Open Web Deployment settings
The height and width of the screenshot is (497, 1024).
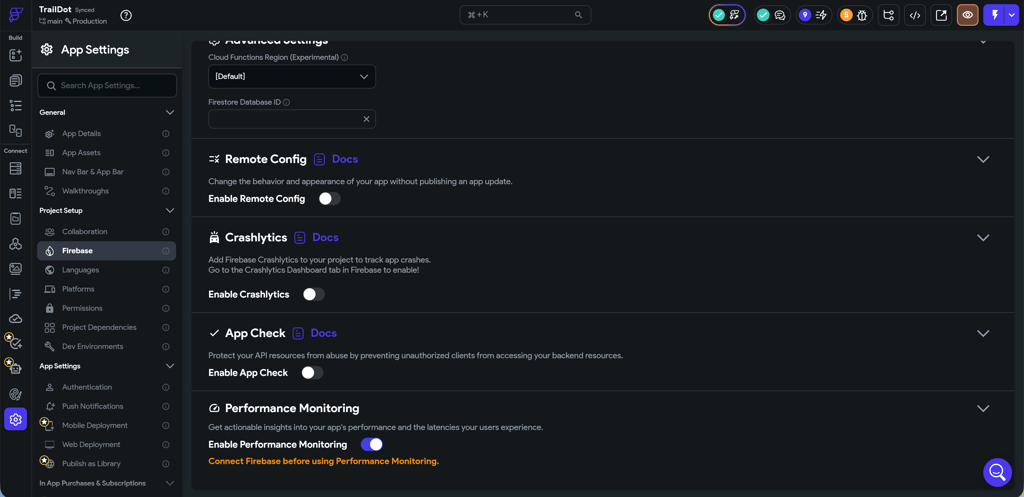point(106,445)
